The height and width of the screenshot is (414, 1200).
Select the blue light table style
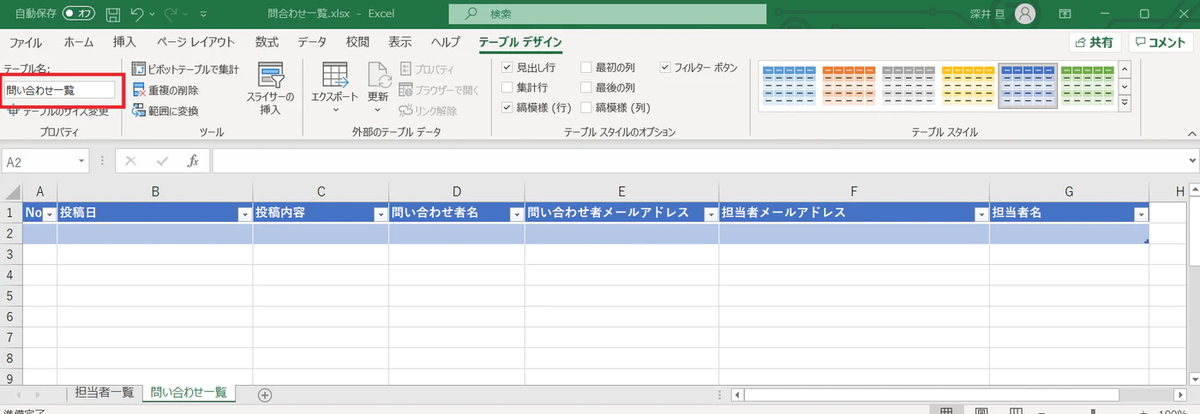click(x=789, y=88)
